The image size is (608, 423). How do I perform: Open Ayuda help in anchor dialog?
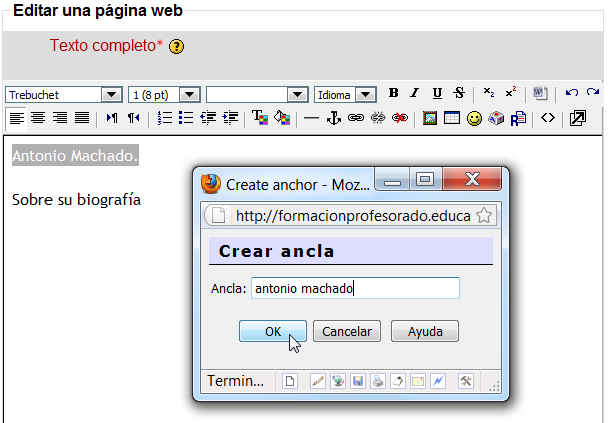click(x=425, y=332)
